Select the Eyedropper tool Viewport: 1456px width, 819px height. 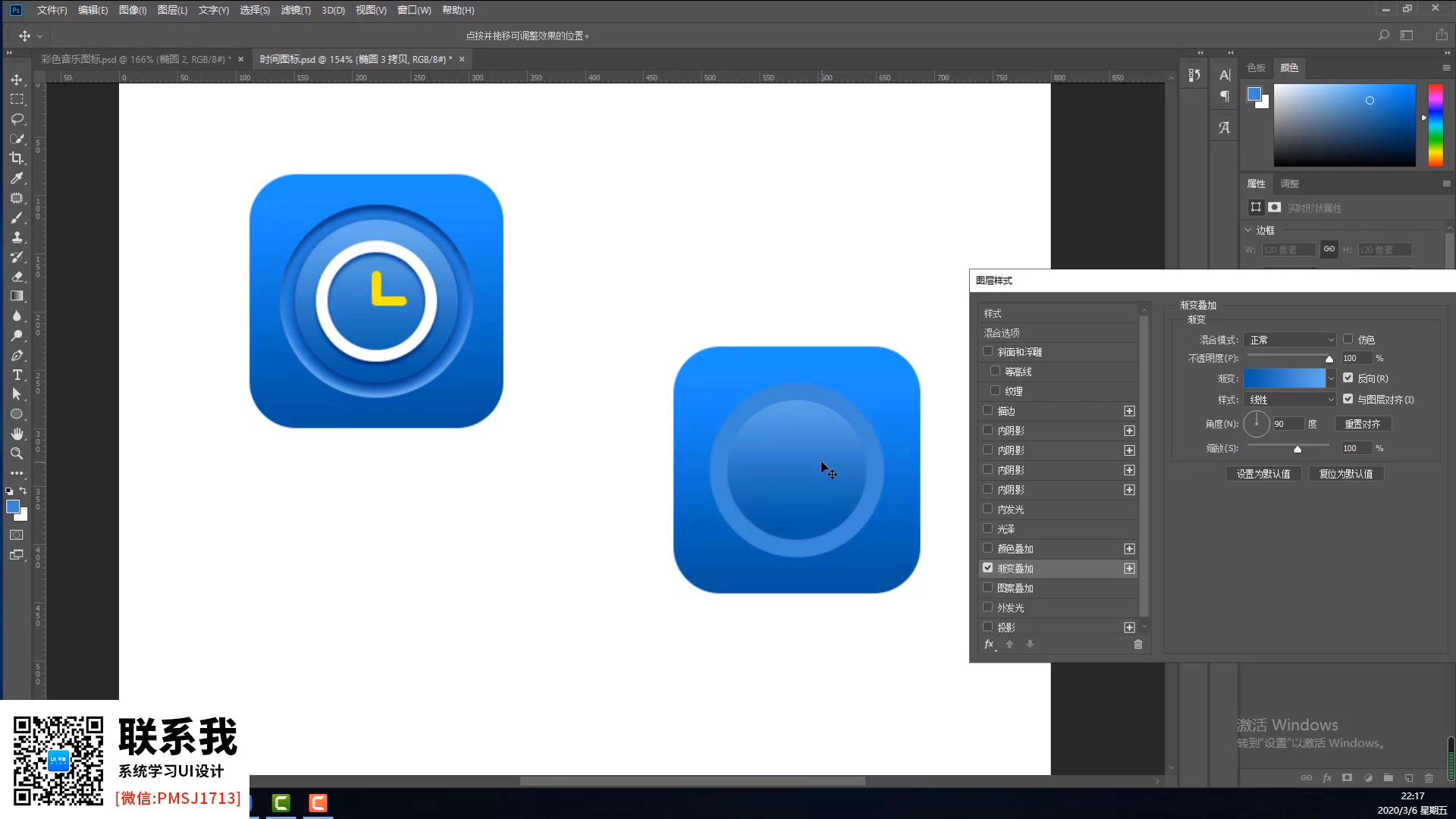(x=17, y=178)
